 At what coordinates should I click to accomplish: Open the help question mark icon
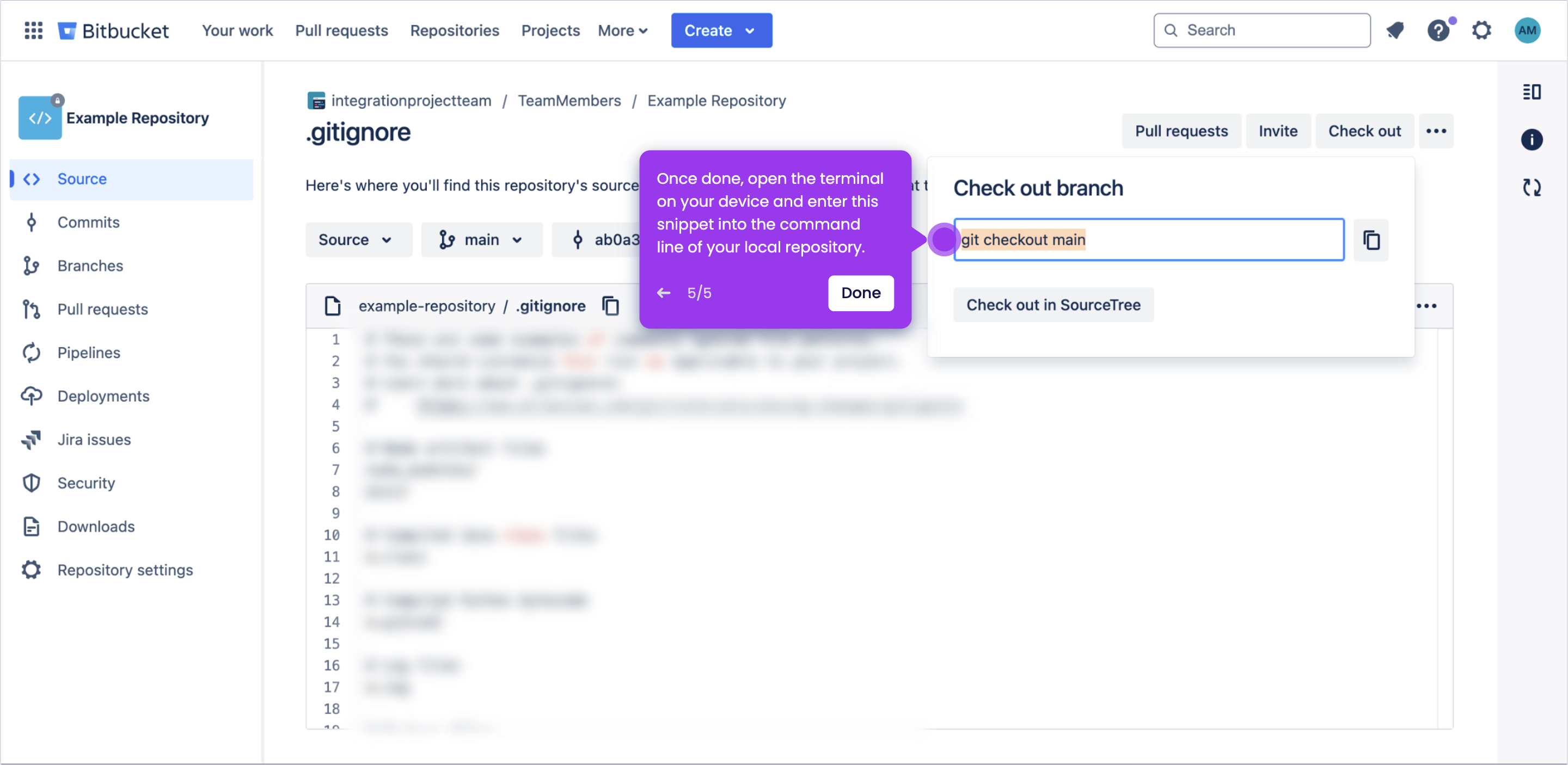pos(1438,30)
